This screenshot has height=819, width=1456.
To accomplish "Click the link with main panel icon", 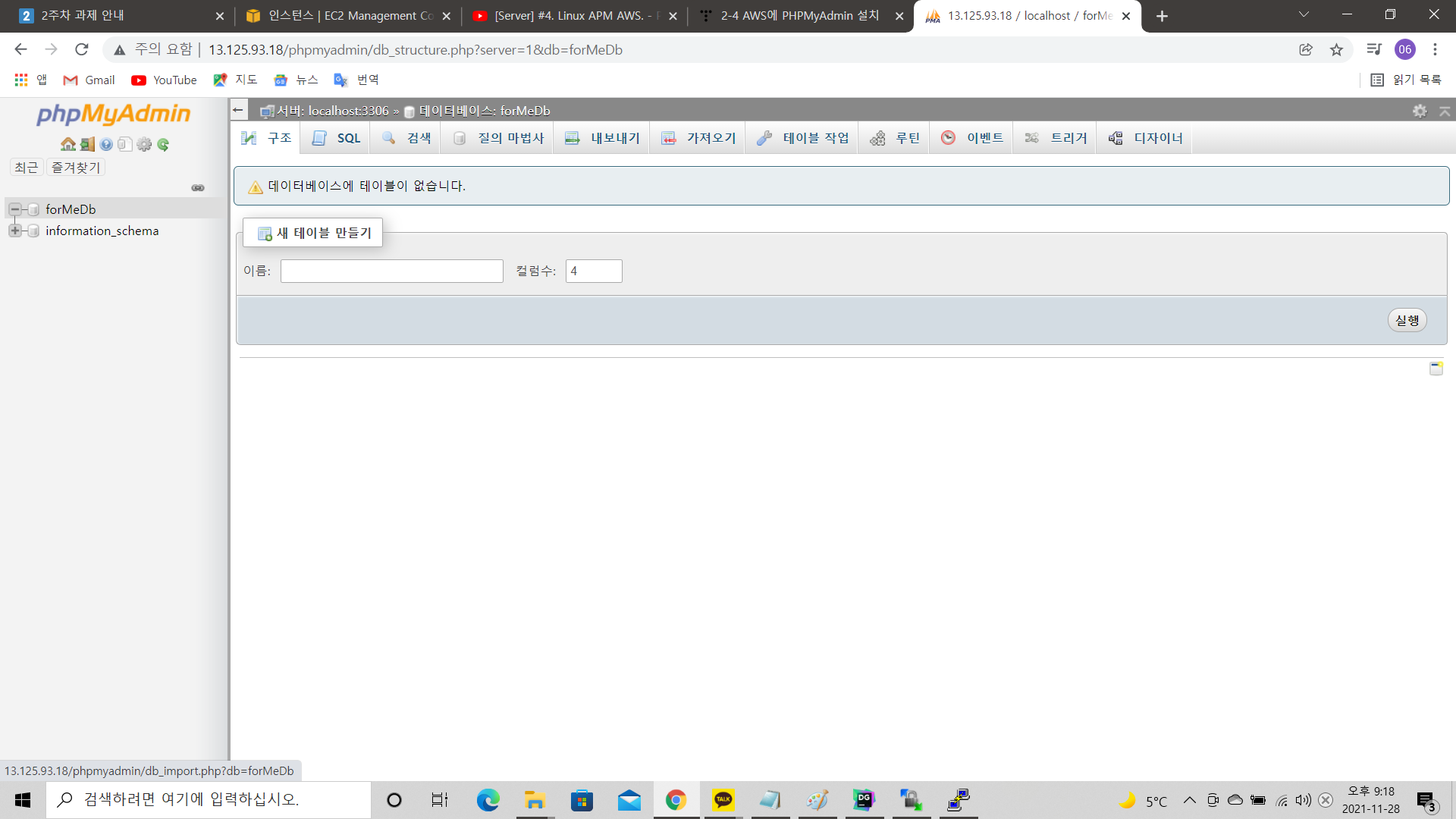I will 198,188.
